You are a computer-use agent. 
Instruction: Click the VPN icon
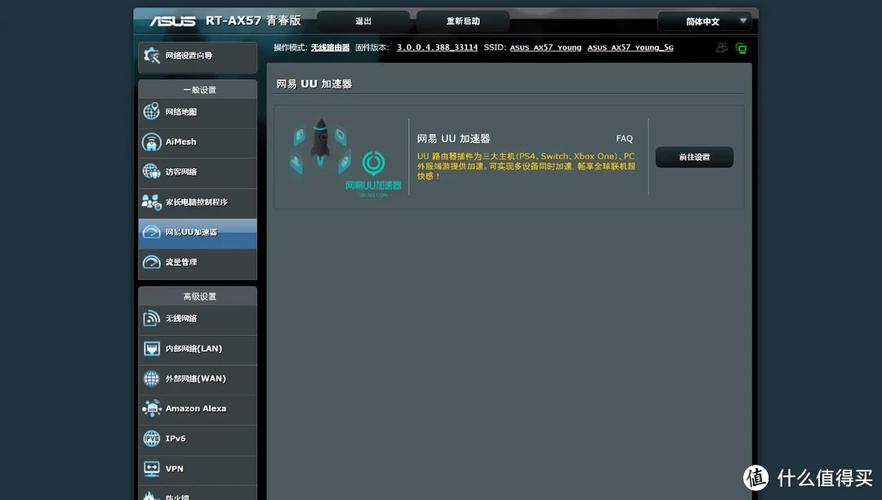click(151, 469)
